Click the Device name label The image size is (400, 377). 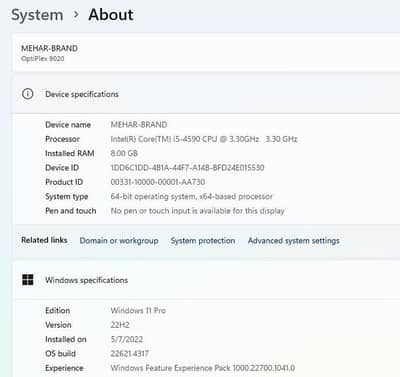pyautogui.click(x=68, y=125)
